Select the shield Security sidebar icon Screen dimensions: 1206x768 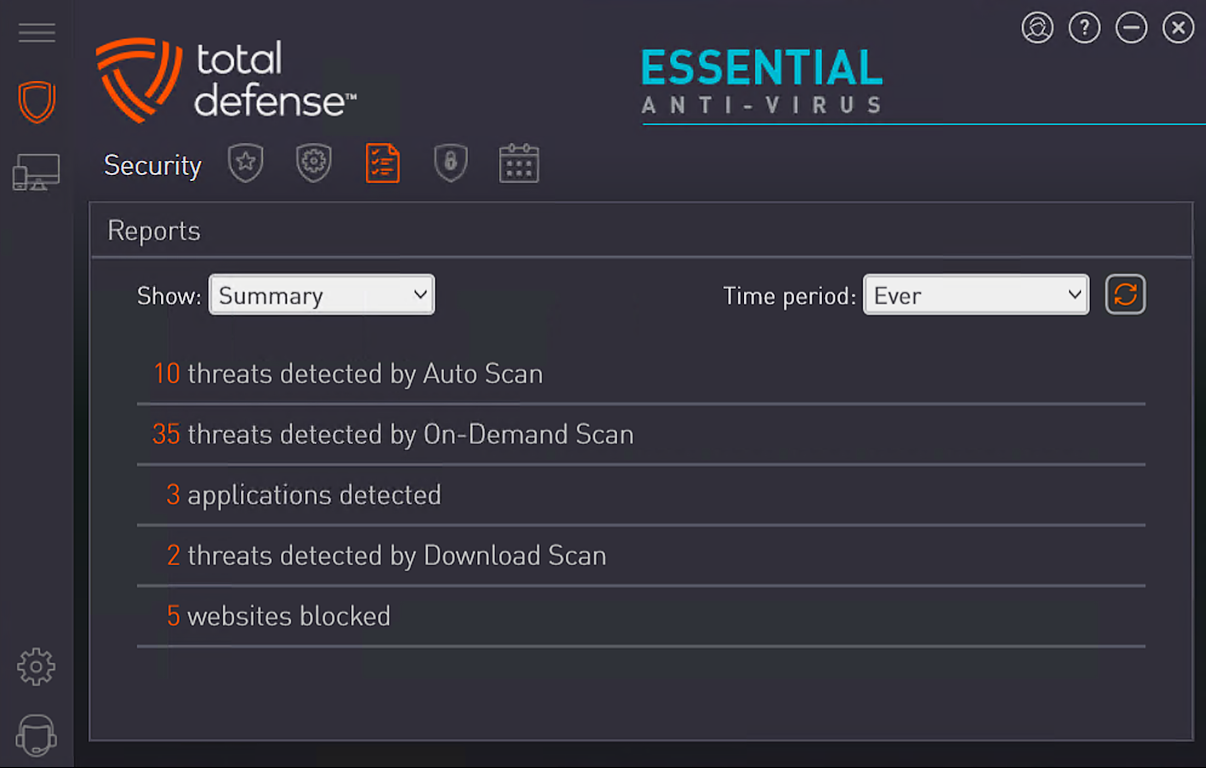point(37,102)
